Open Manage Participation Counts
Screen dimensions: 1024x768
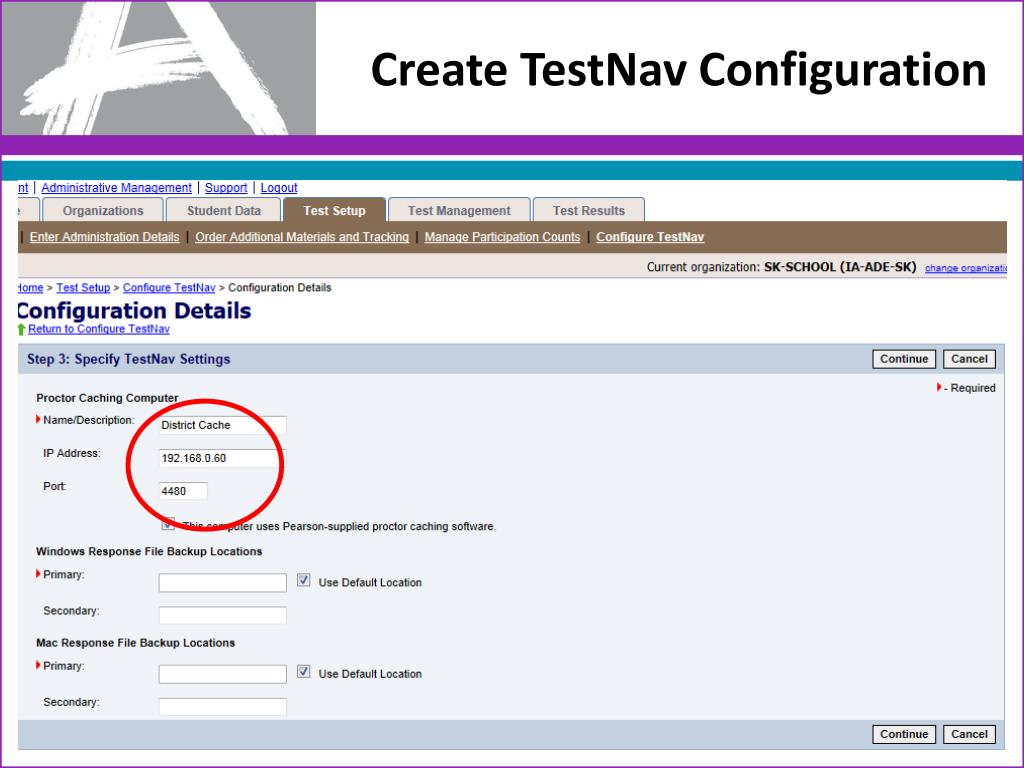tap(502, 237)
